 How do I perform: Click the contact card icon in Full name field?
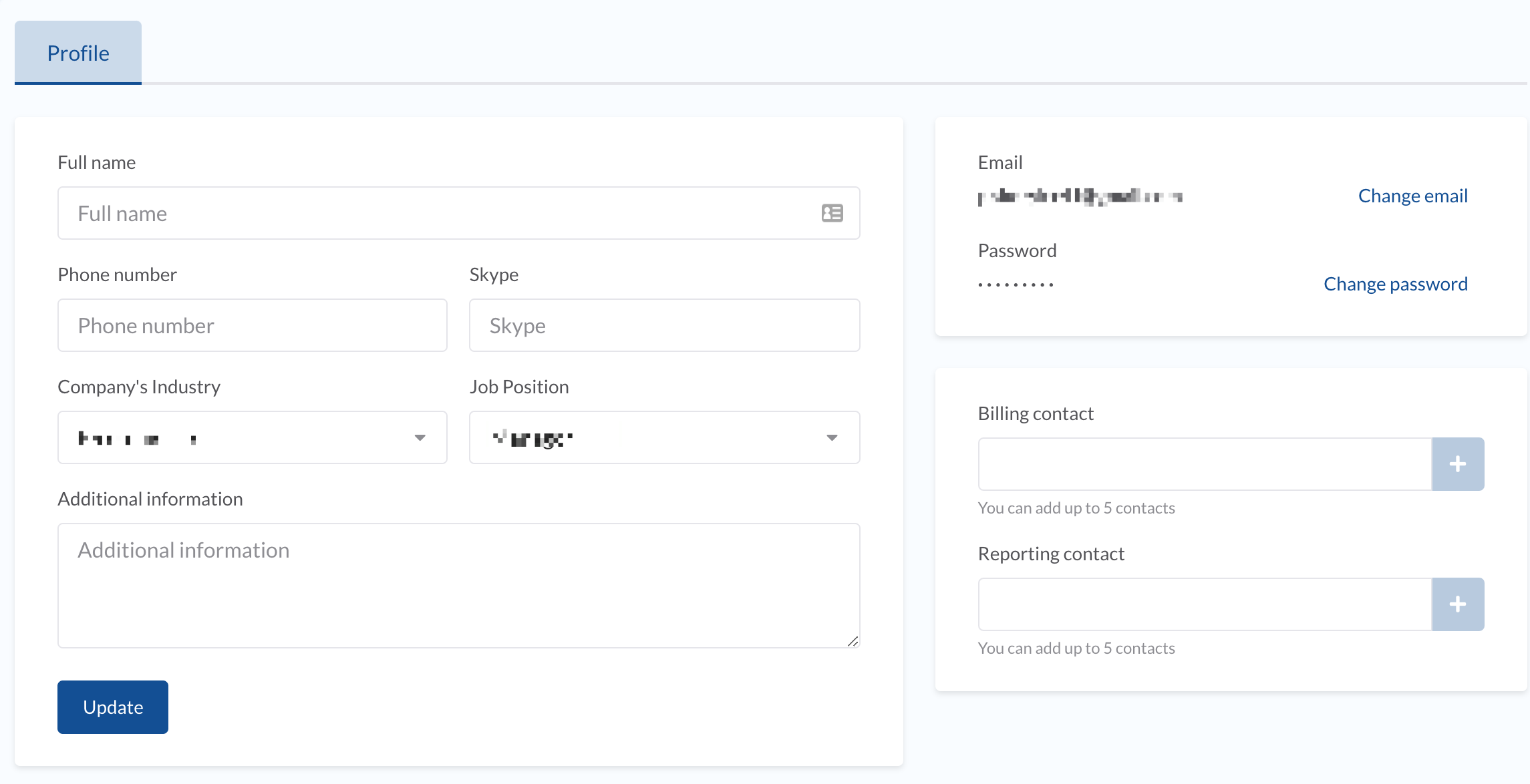[832, 213]
